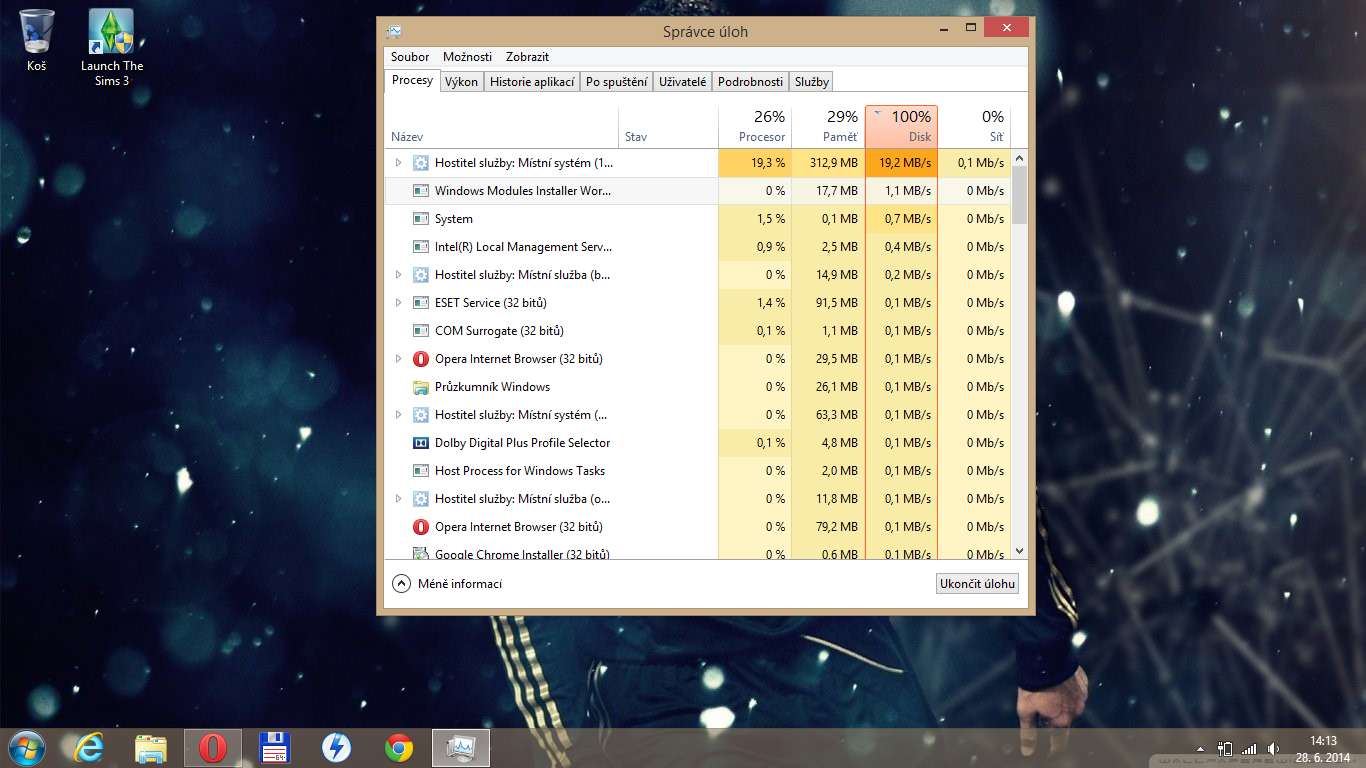Launch Google Chrome from the taskbar
The image size is (1366, 768).
coord(399,747)
